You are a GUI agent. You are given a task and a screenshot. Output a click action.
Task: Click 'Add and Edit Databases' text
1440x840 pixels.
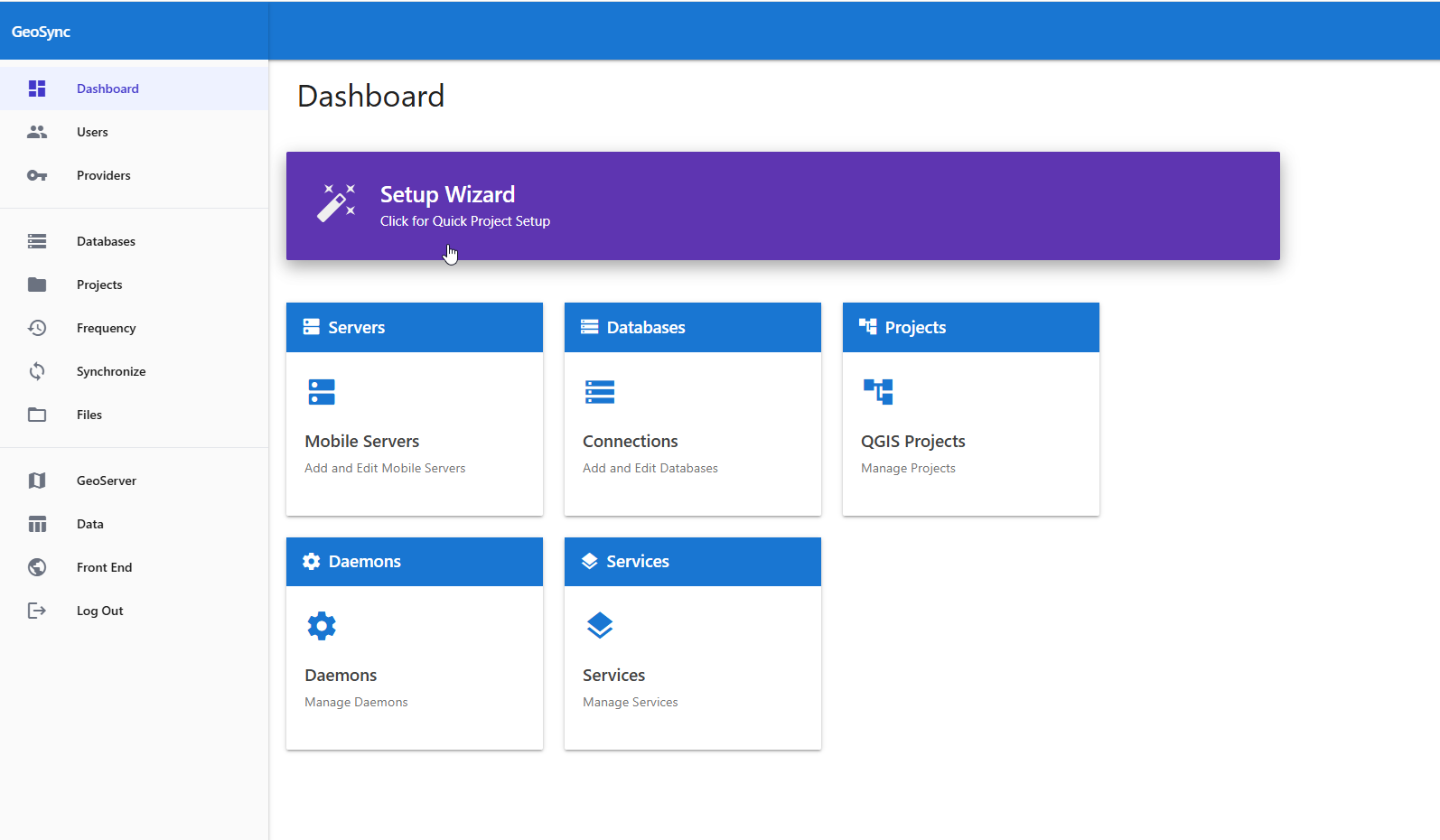point(650,468)
